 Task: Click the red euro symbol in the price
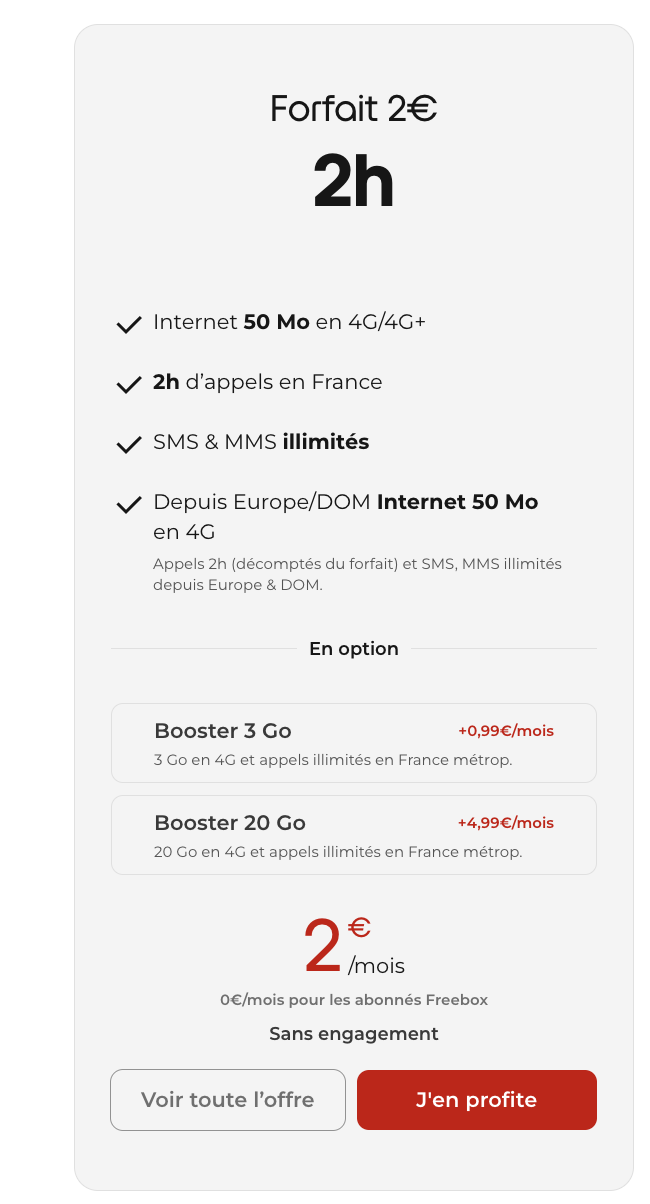click(359, 929)
